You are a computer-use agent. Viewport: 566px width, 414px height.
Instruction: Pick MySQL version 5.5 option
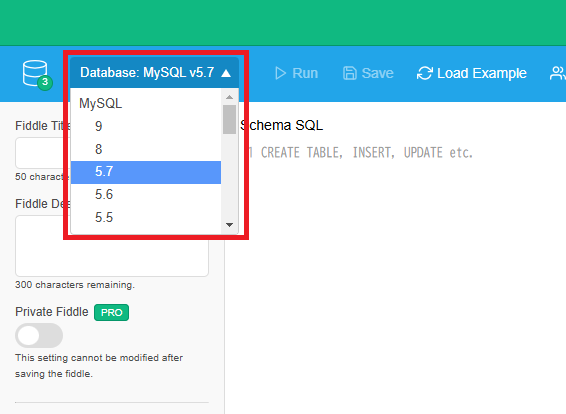pyautogui.click(x=146, y=218)
